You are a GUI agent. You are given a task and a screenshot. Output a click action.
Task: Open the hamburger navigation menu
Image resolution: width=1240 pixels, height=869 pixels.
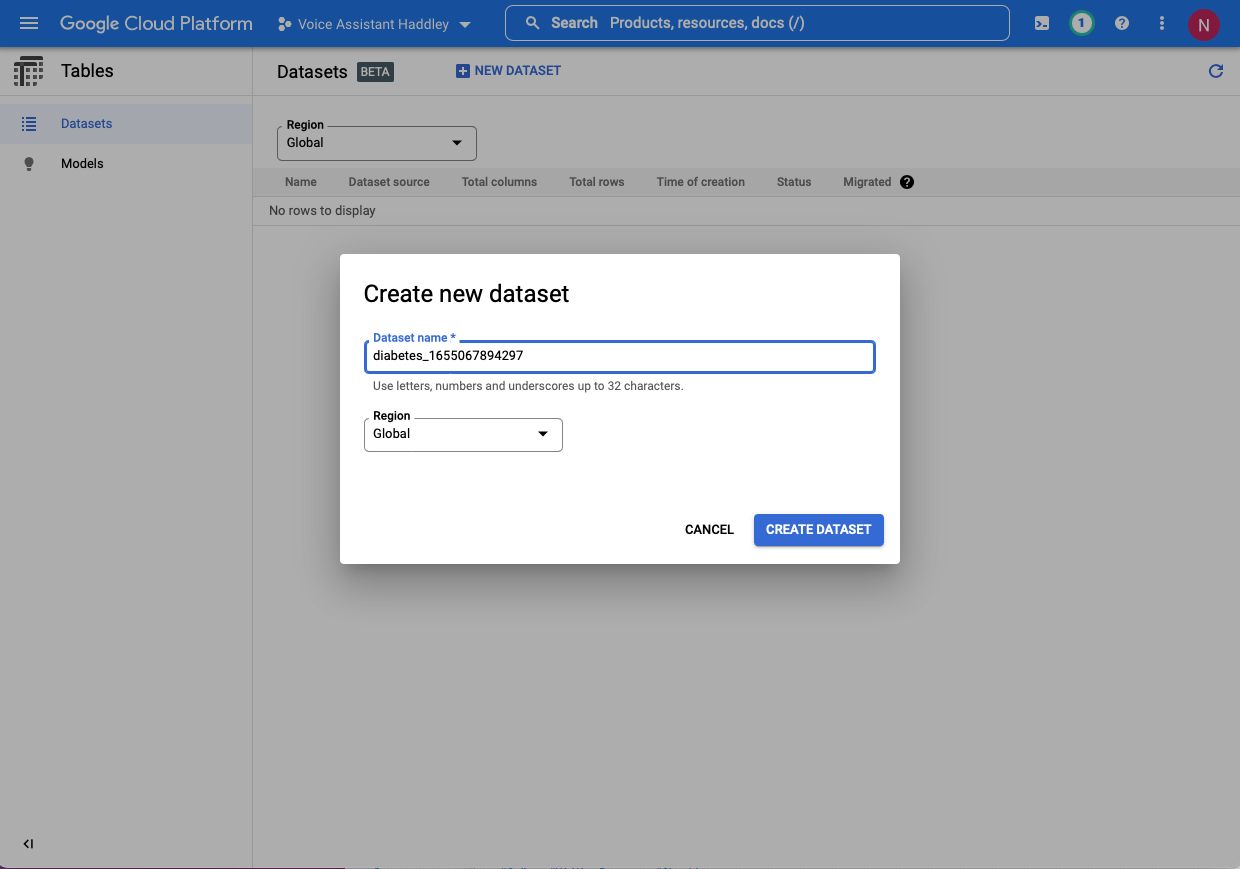(29, 23)
